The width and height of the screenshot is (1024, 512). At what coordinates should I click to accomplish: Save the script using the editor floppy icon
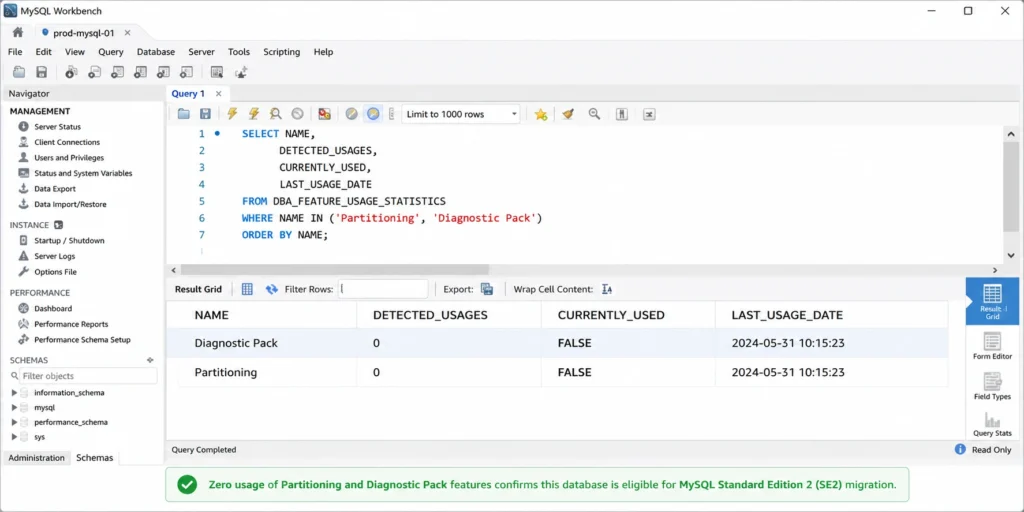[205, 114]
